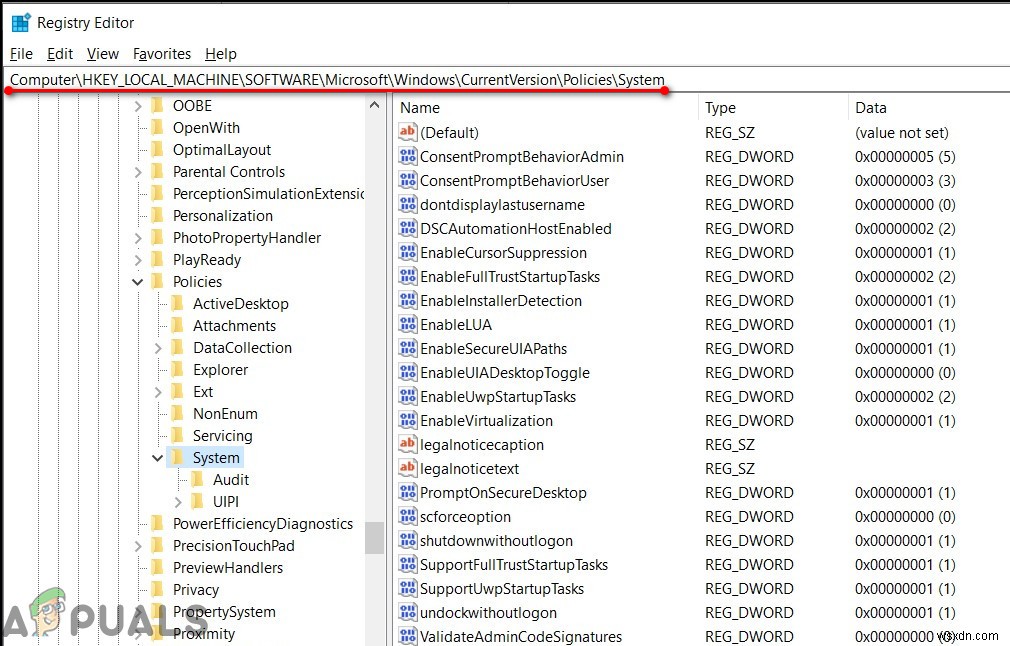Open the Edit menu
Image resolution: width=1010 pixels, height=646 pixels.
tap(60, 53)
